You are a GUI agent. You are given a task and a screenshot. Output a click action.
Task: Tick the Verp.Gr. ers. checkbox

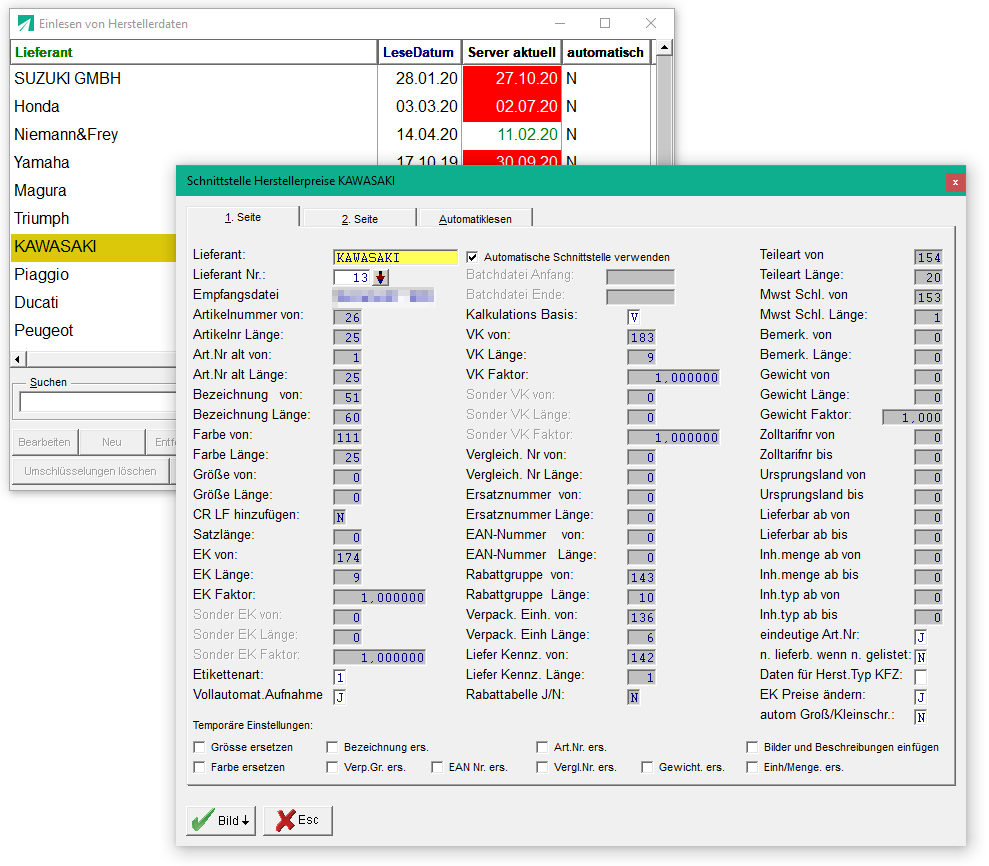(332, 767)
